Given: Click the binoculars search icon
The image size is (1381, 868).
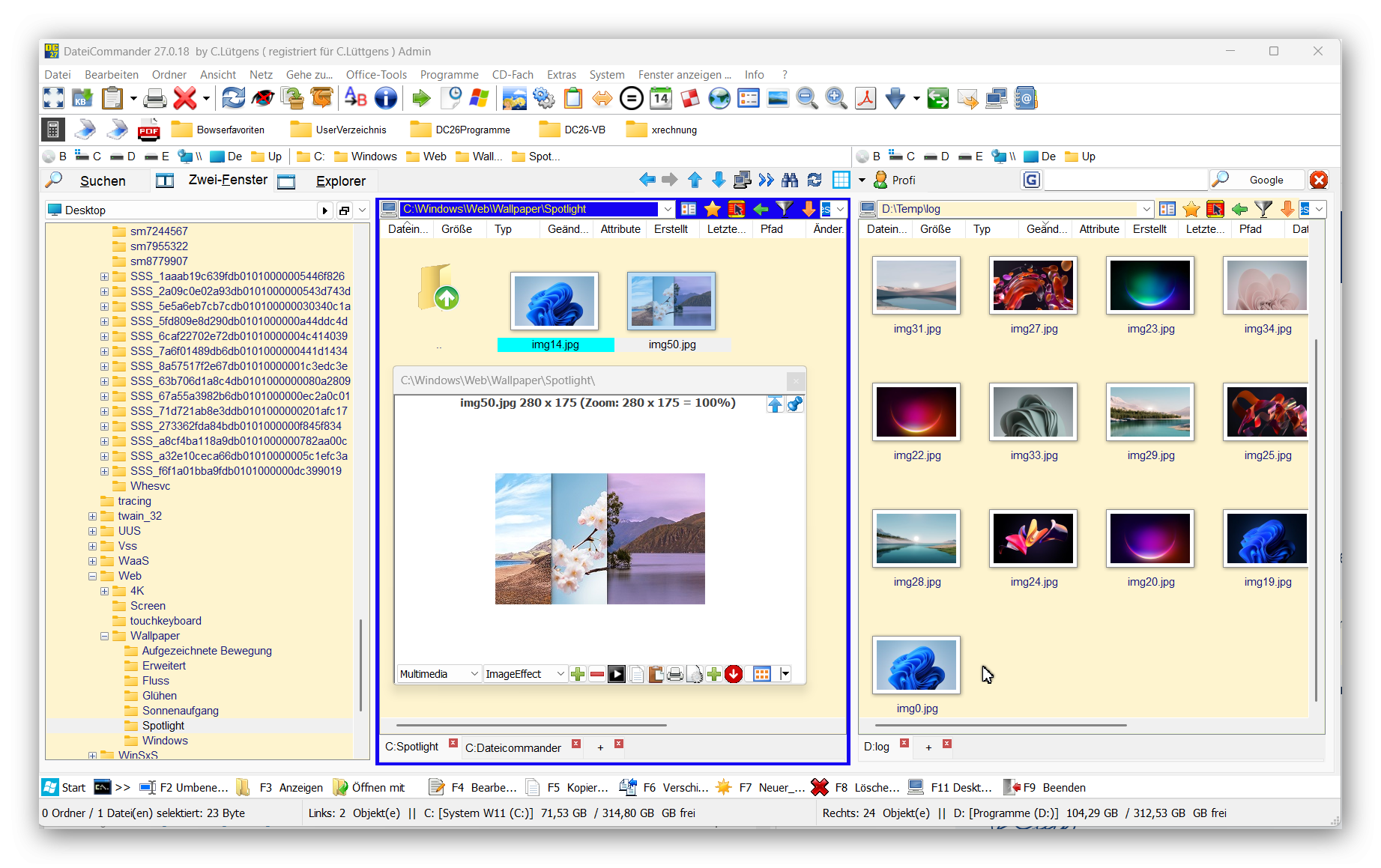Looking at the screenshot, I should [x=790, y=180].
